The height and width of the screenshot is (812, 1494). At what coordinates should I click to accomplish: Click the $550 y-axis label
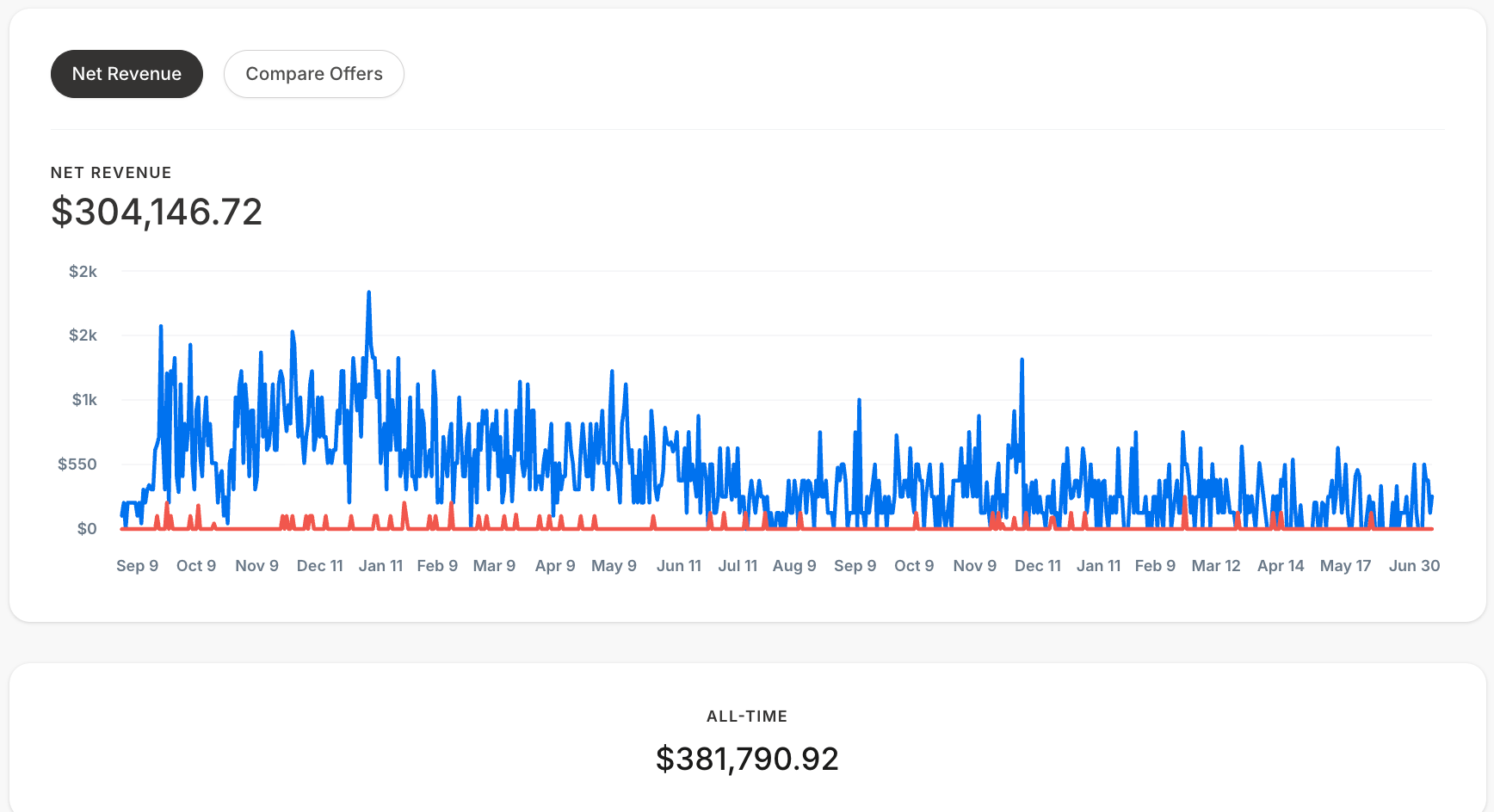click(77, 464)
